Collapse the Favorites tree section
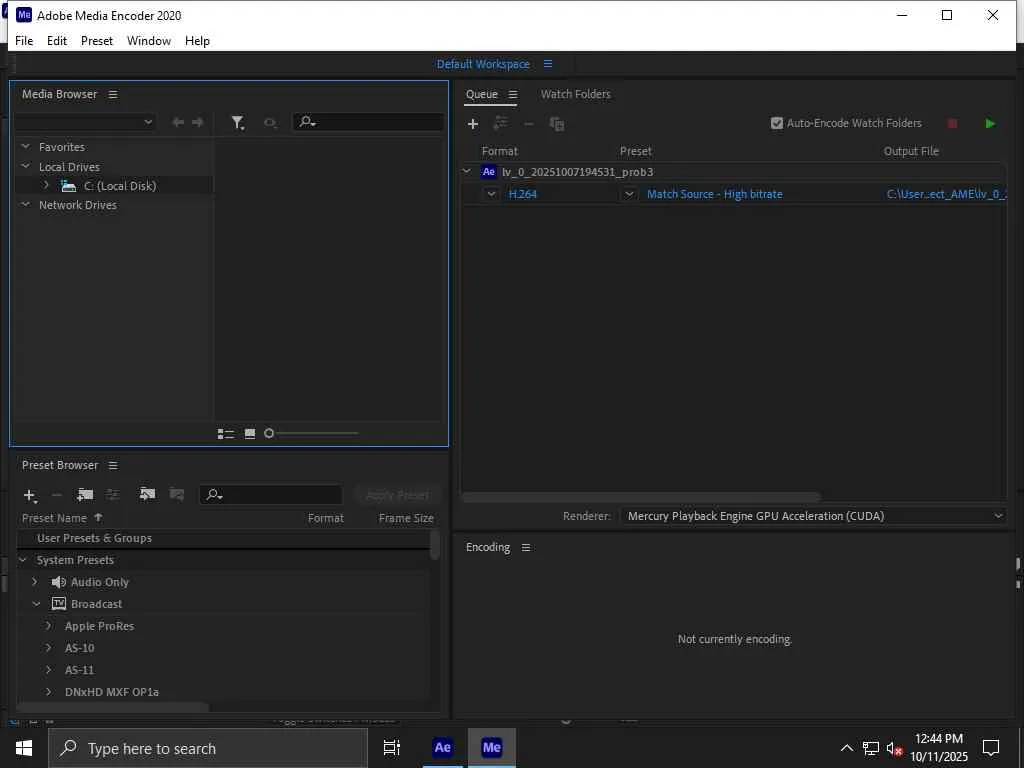 pyautogui.click(x=25, y=147)
